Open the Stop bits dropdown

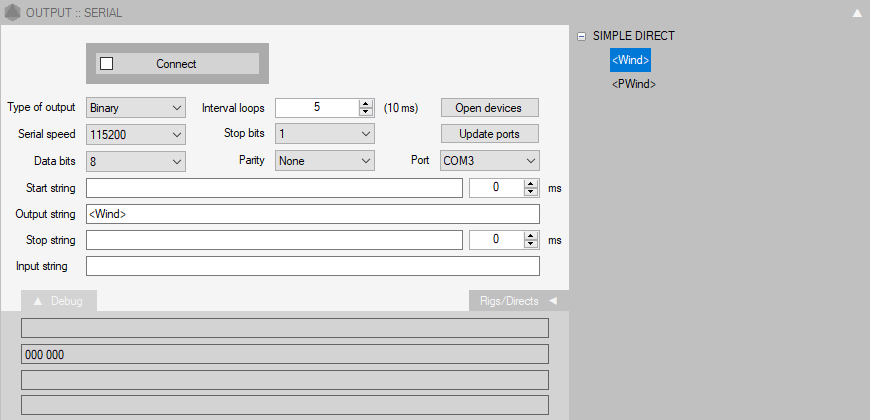pyautogui.click(x=324, y=134)
